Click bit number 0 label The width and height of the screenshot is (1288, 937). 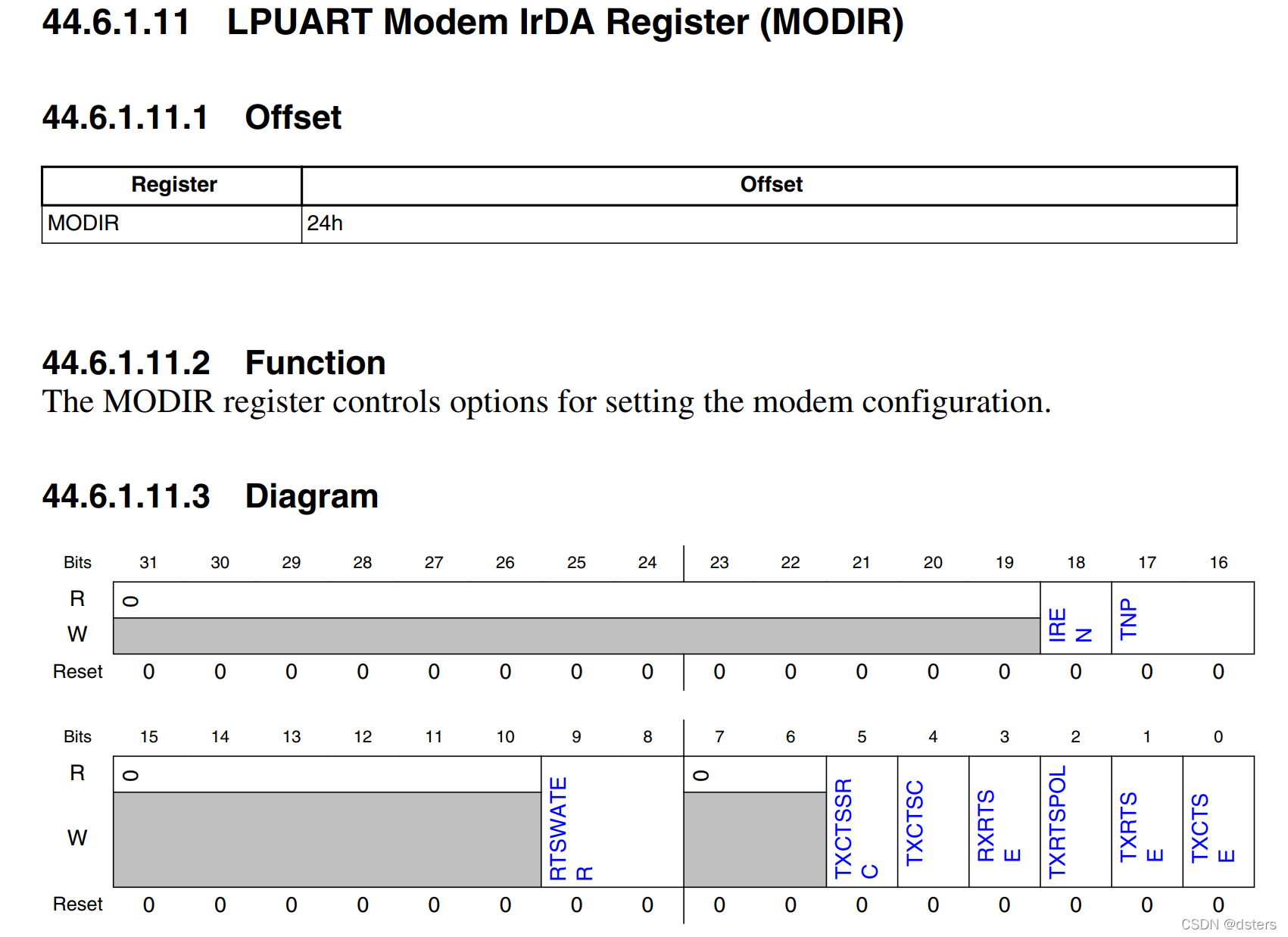tap(1218, 737)
